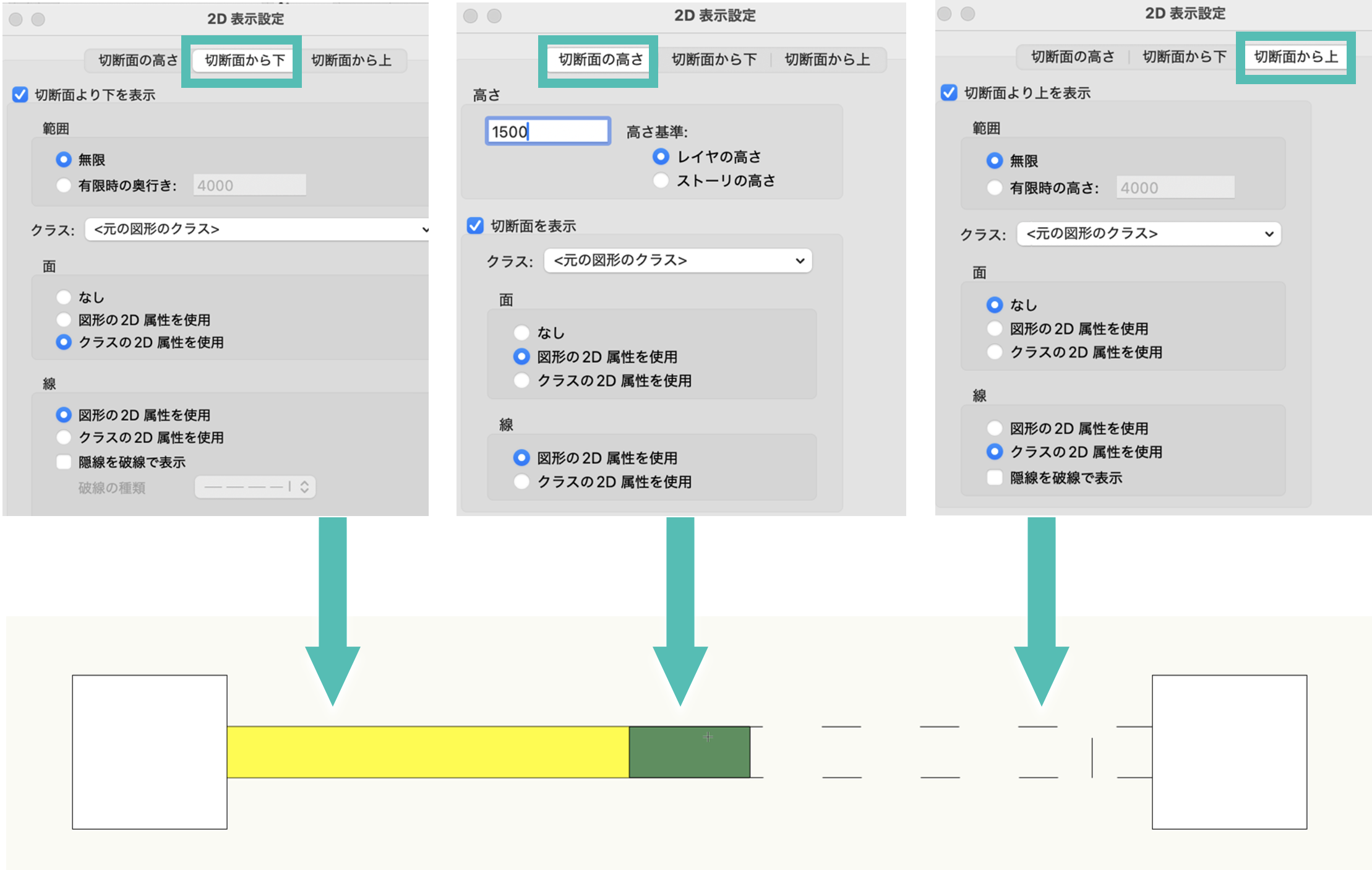Screen dimensions: 1372x870
Task: Click the right white square shape
Action: (1229, 752)
